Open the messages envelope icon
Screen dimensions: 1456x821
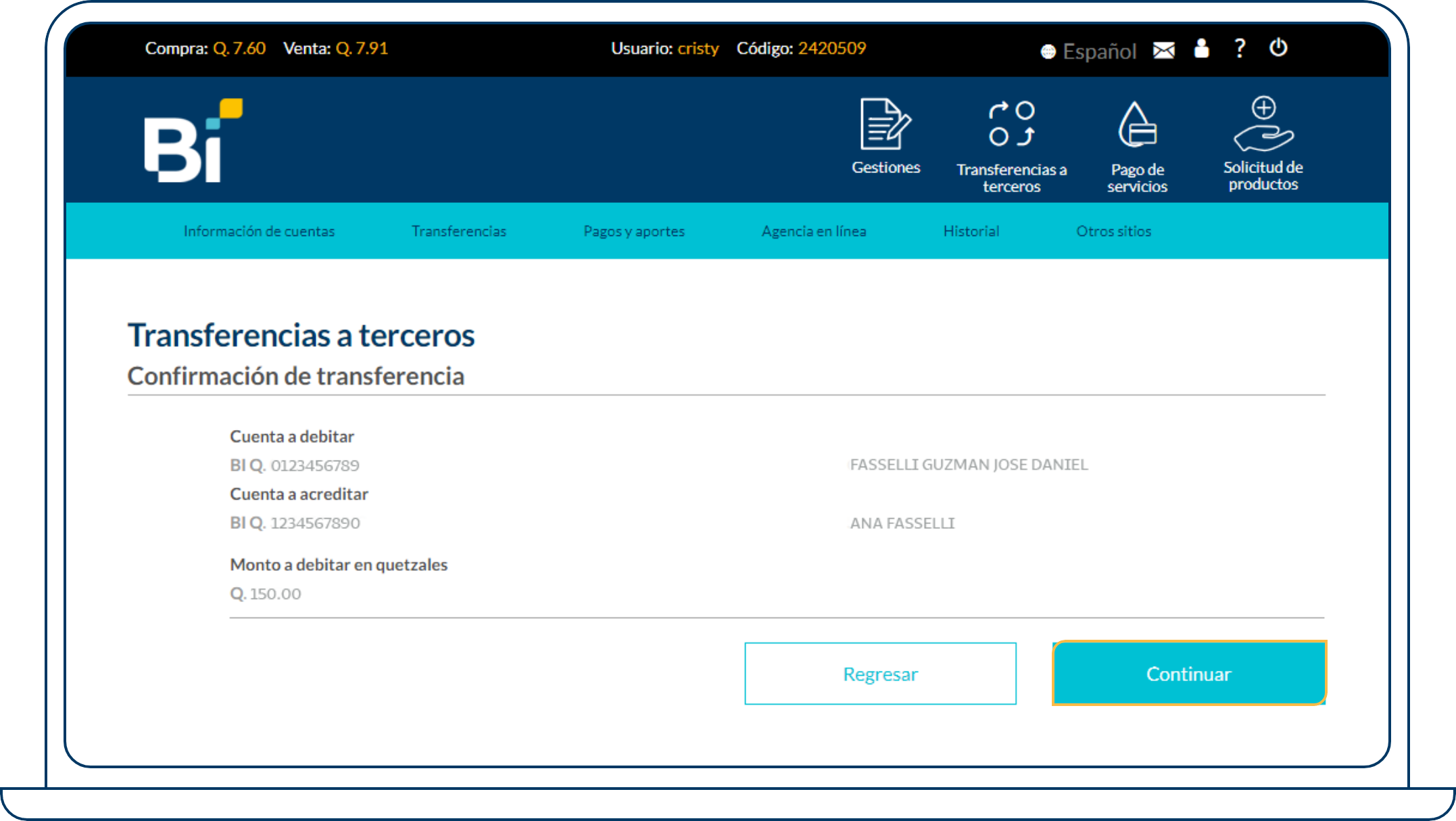(x=1163, y=50)
